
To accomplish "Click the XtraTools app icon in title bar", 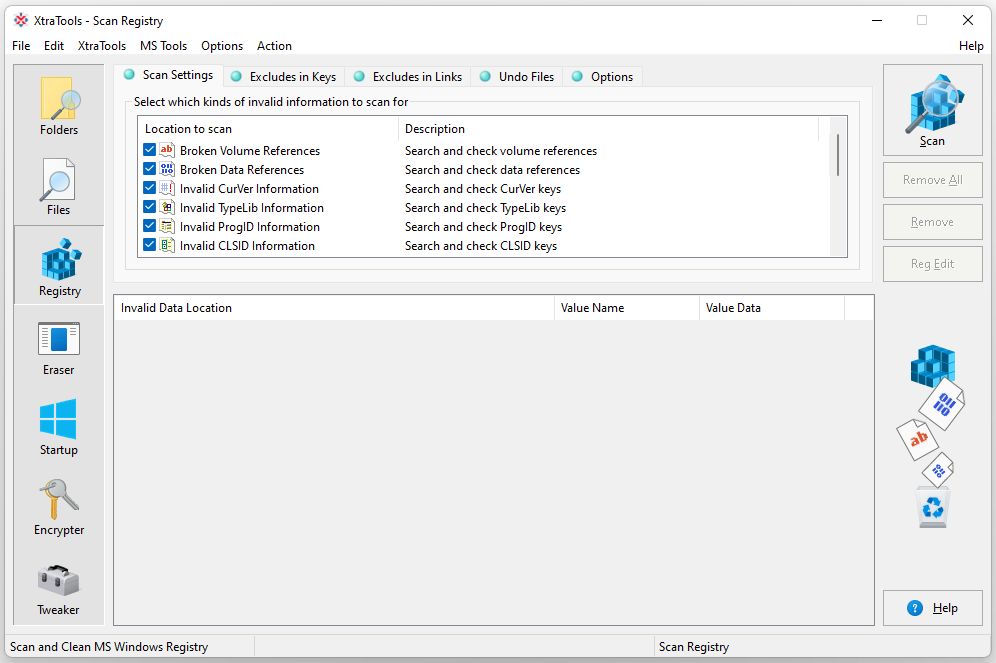I will pyautogui.click(x=21, y=20).
